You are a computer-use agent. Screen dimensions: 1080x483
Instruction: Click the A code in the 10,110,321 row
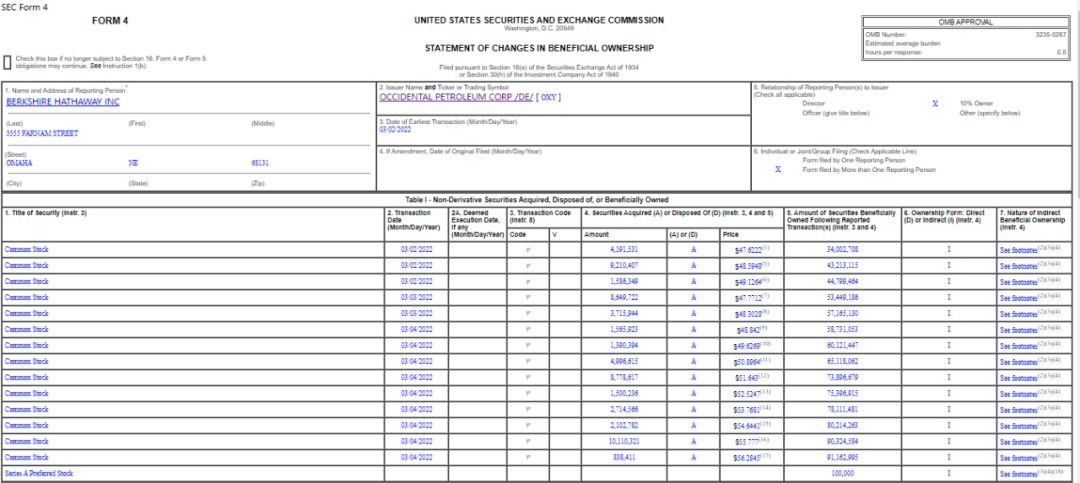coord(693,442)
